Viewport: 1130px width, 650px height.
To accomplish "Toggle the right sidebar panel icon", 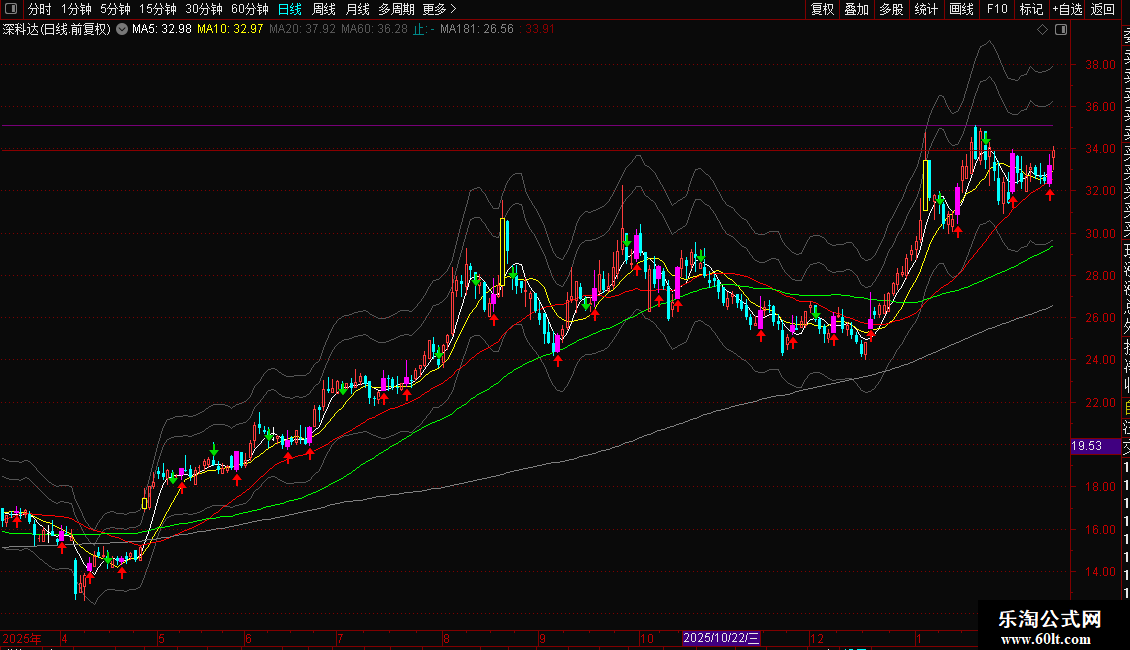I will pos(1060,30).
